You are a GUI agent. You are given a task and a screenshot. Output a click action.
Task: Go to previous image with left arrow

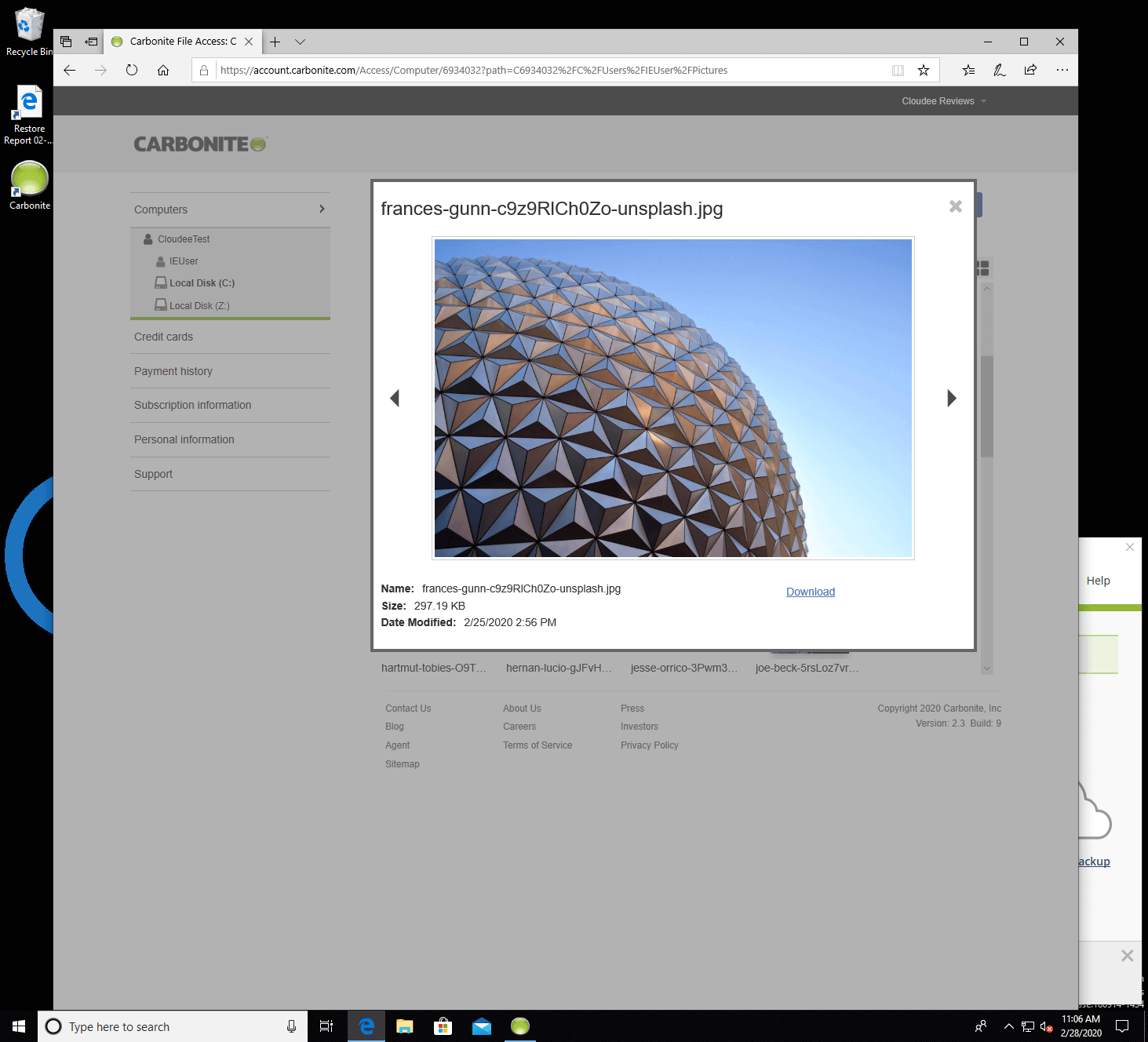(395, 399)
